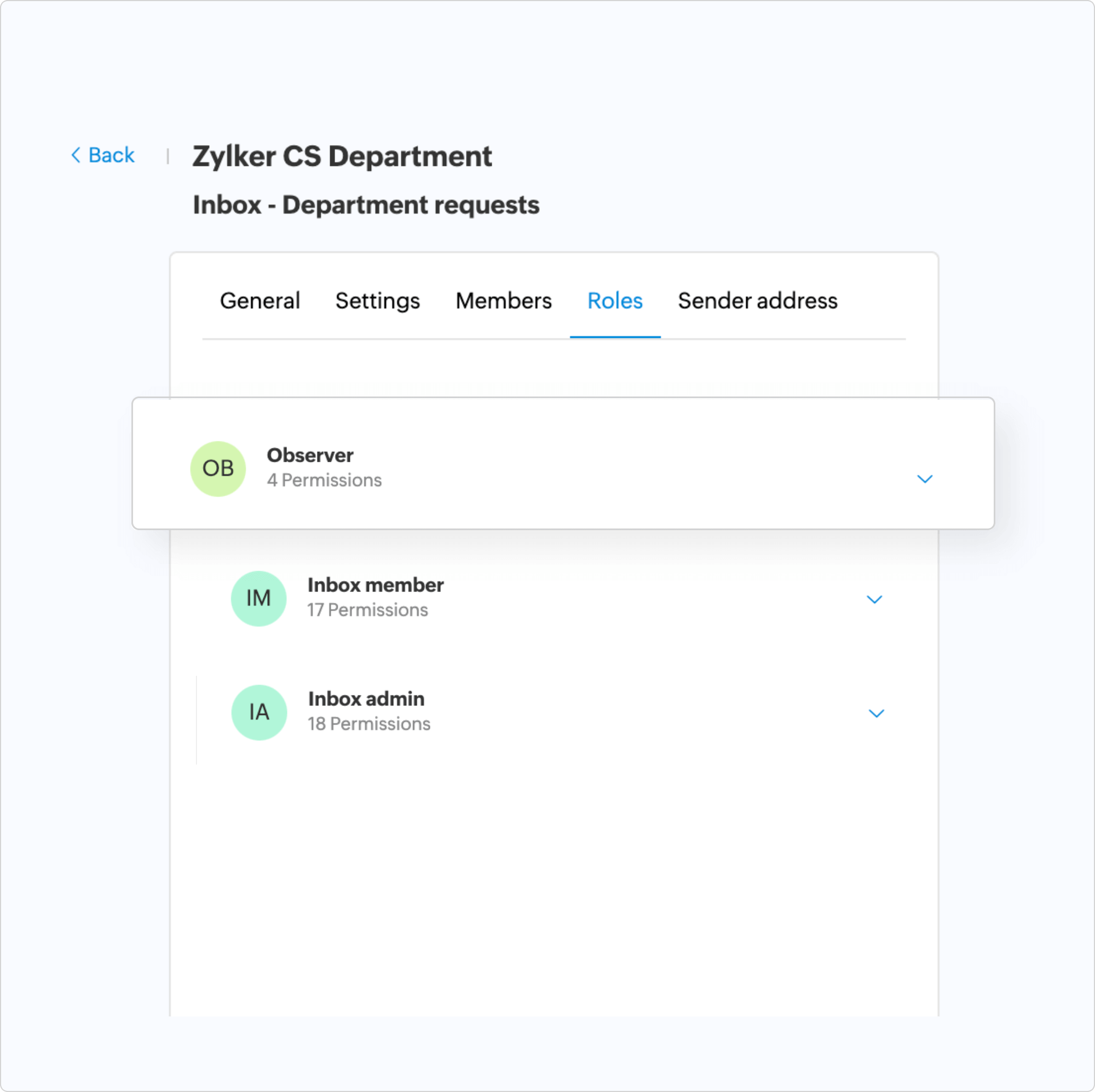Select the Inbox admin role row
Viewport: 1095px width, 1092px height.
tap(366, 699)
